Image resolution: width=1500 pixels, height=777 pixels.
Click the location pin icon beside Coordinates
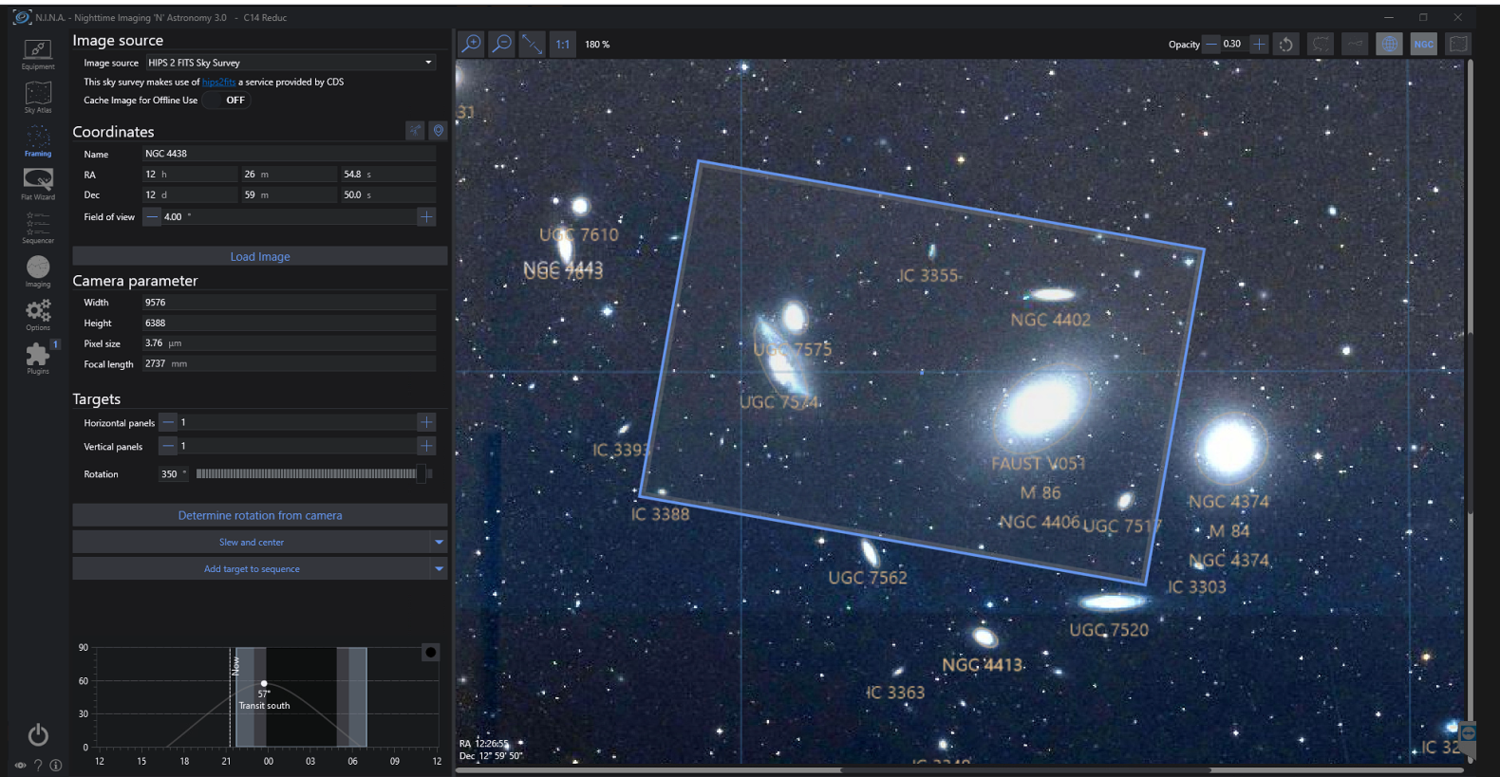pyautogui.click(x=438, y=131)
